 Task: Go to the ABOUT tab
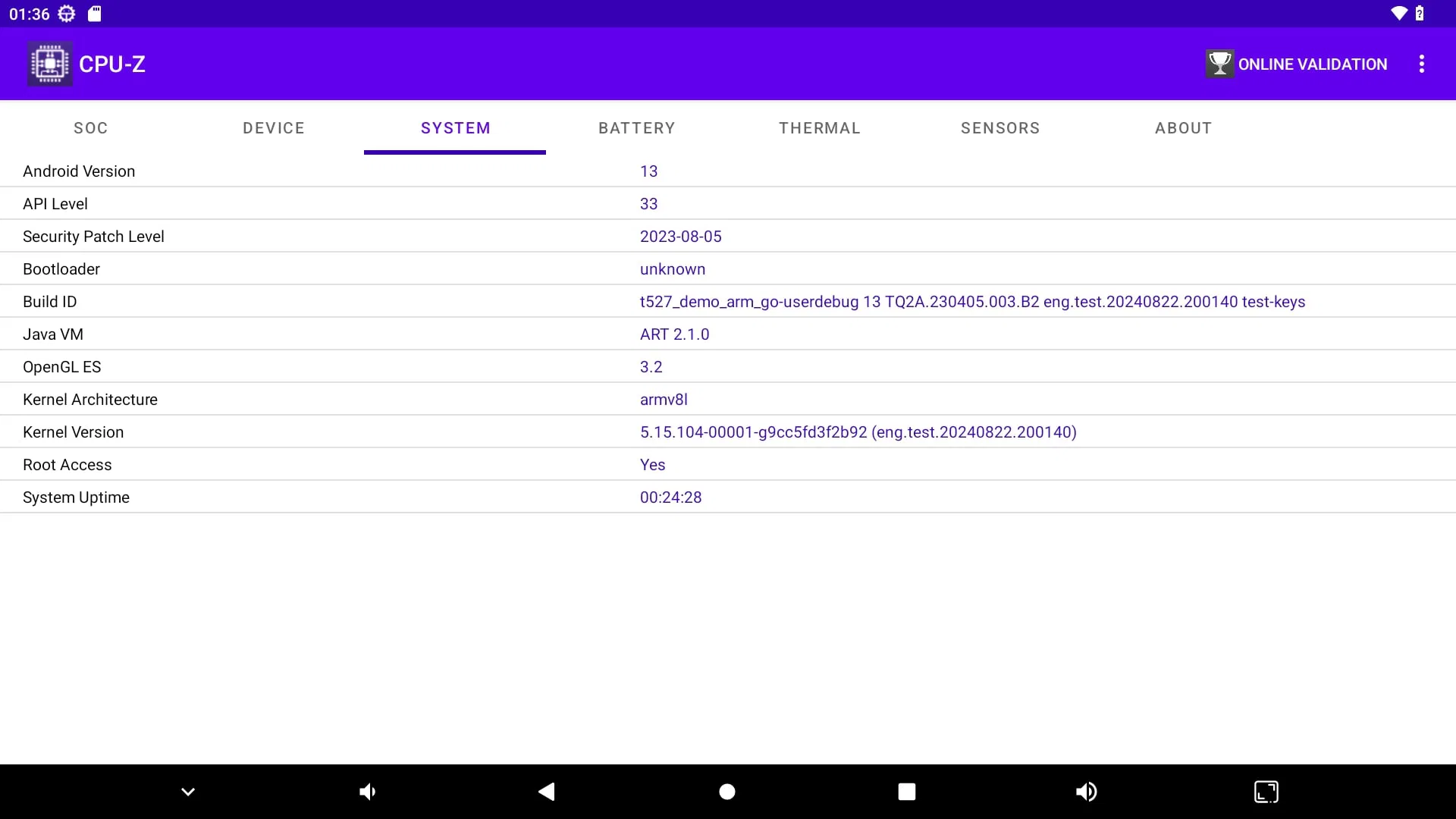[x=1183, y=128]
